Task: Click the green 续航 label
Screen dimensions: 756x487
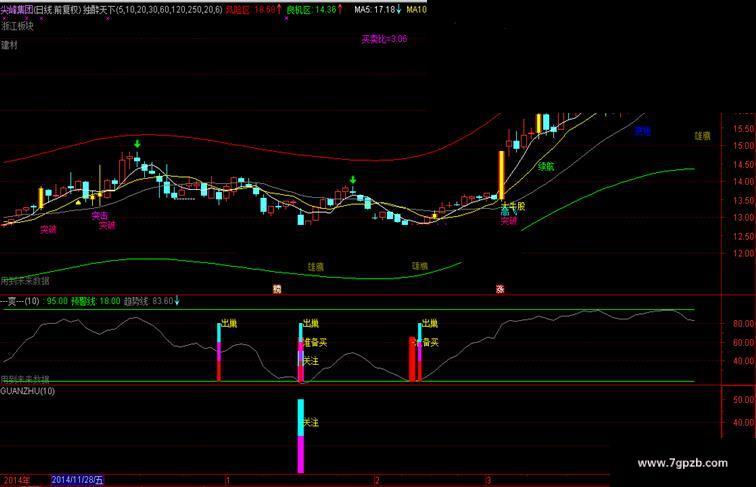Action: click(x=546, y=167)
